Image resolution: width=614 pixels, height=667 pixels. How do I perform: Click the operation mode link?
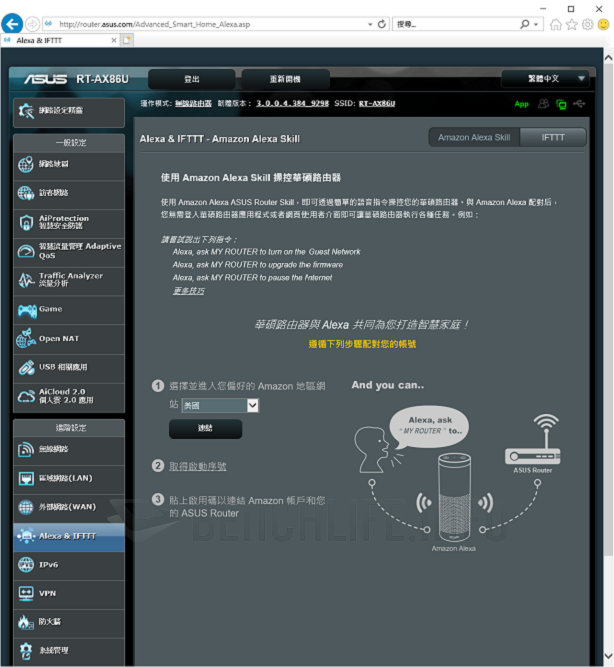193,103
